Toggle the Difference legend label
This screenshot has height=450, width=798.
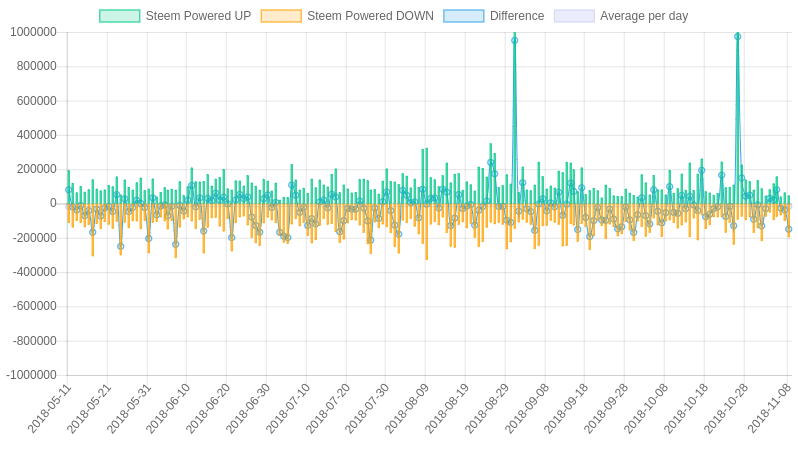[517, 16]
